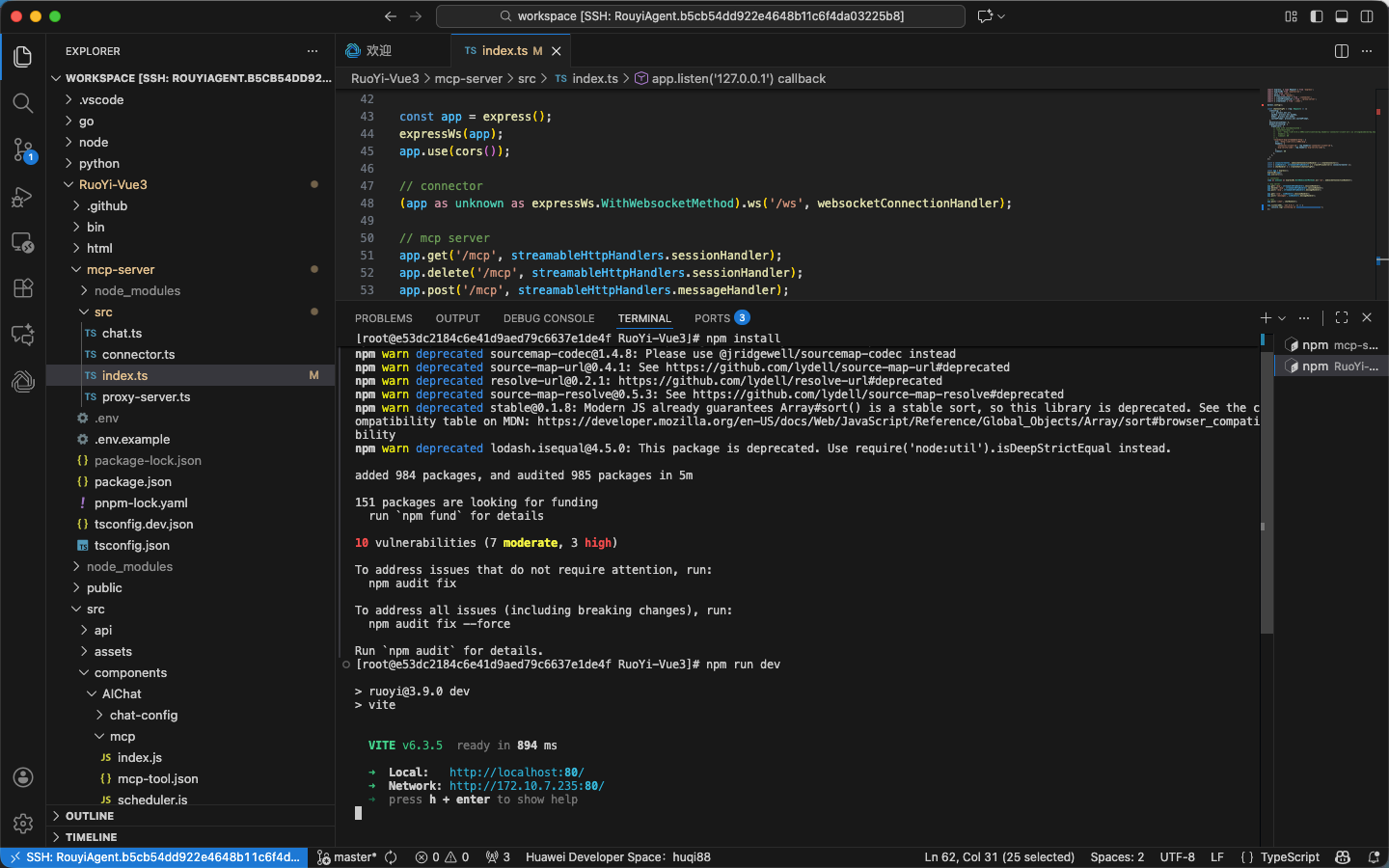The image size is (1389, 868).
Task: Open customize layout icon
Action: (1291, 16)
